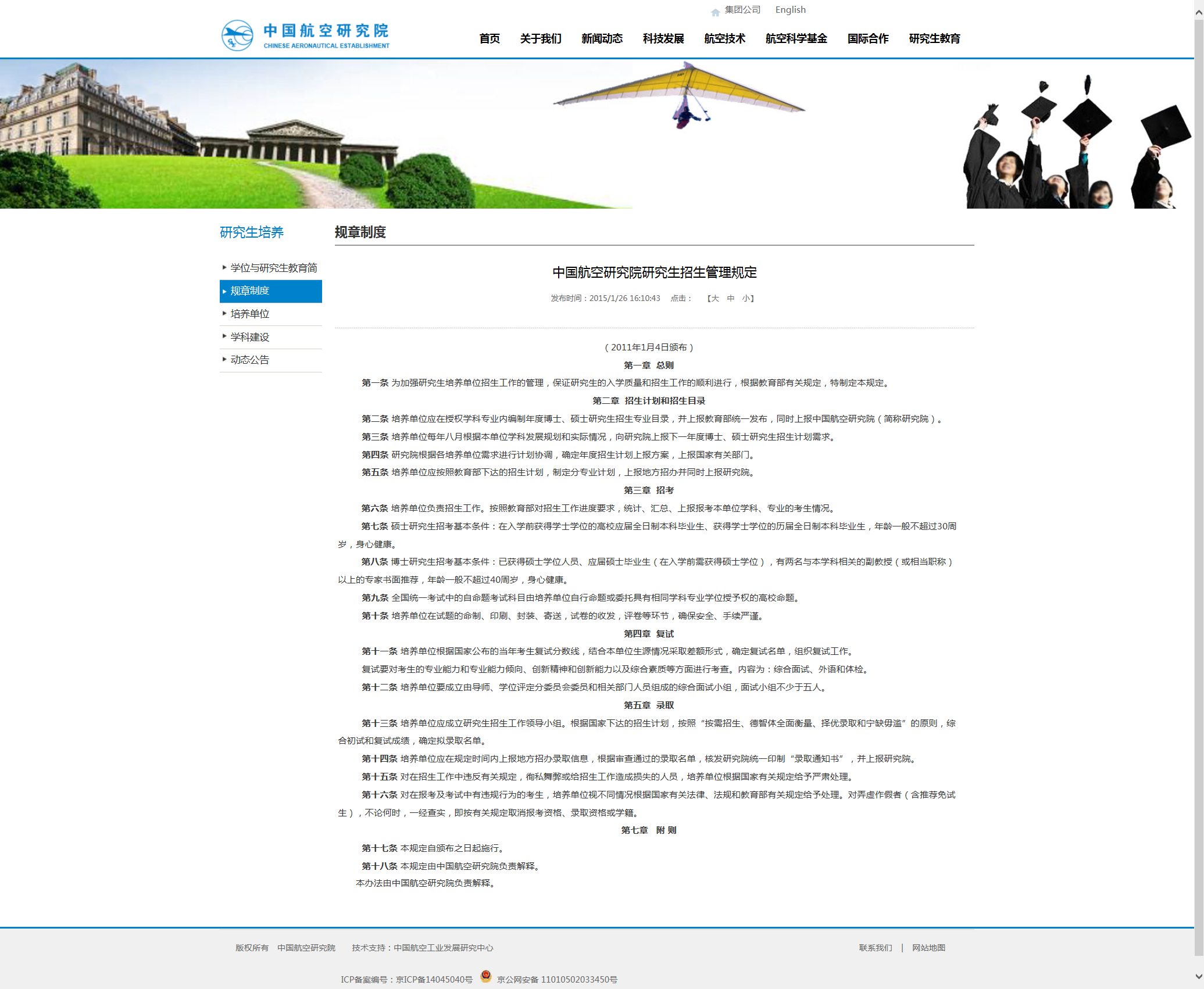Set the font size to 小
Screen dimensions: 1204x989
point(746,298)
